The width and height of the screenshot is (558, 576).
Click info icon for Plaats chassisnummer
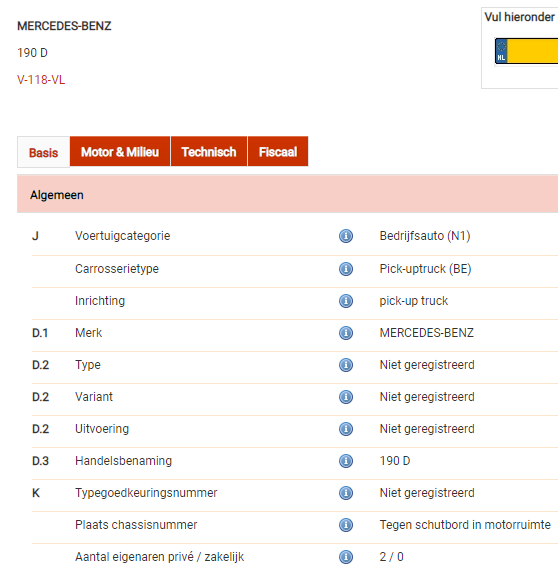(346, 525)
